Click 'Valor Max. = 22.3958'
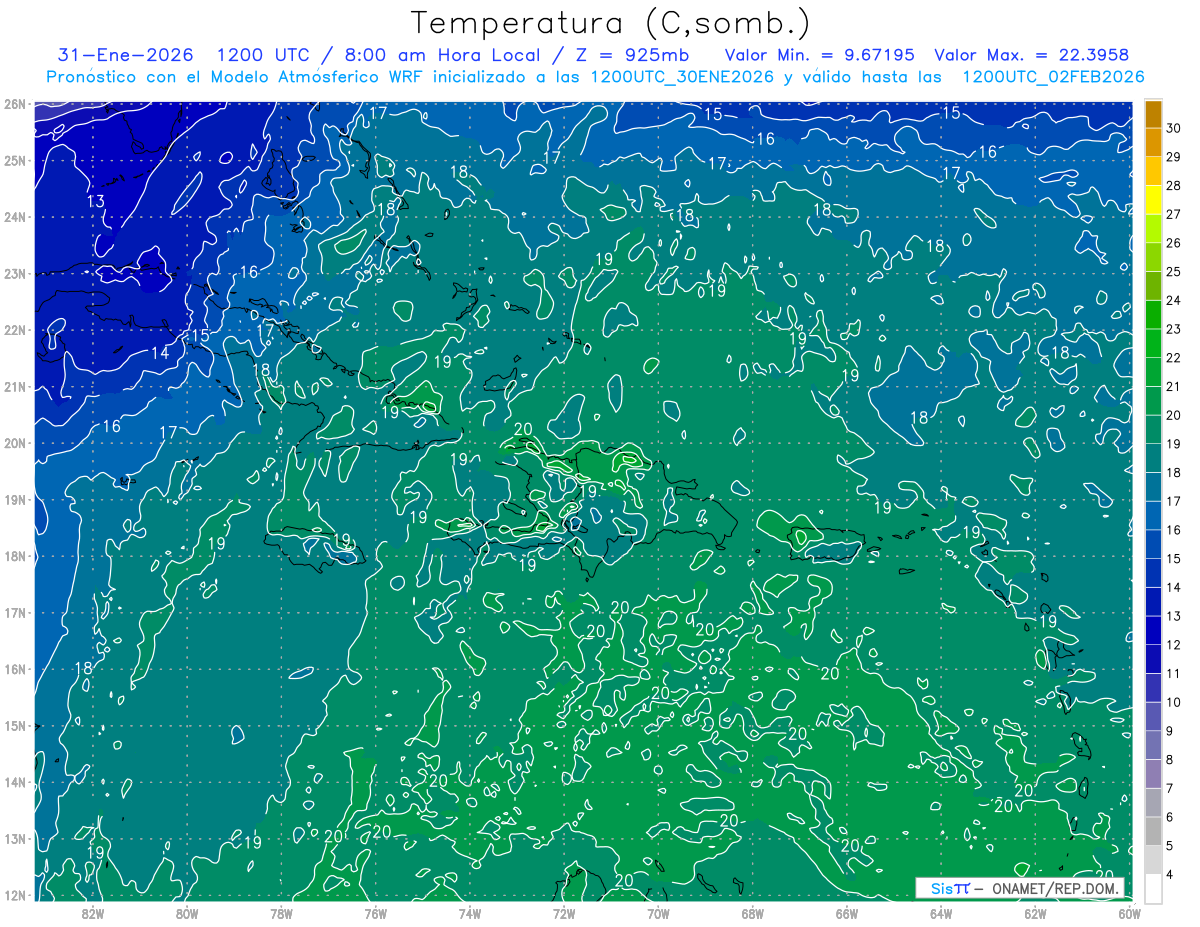The height and width of the screenshot is (927, 1200). point(1032,55)
